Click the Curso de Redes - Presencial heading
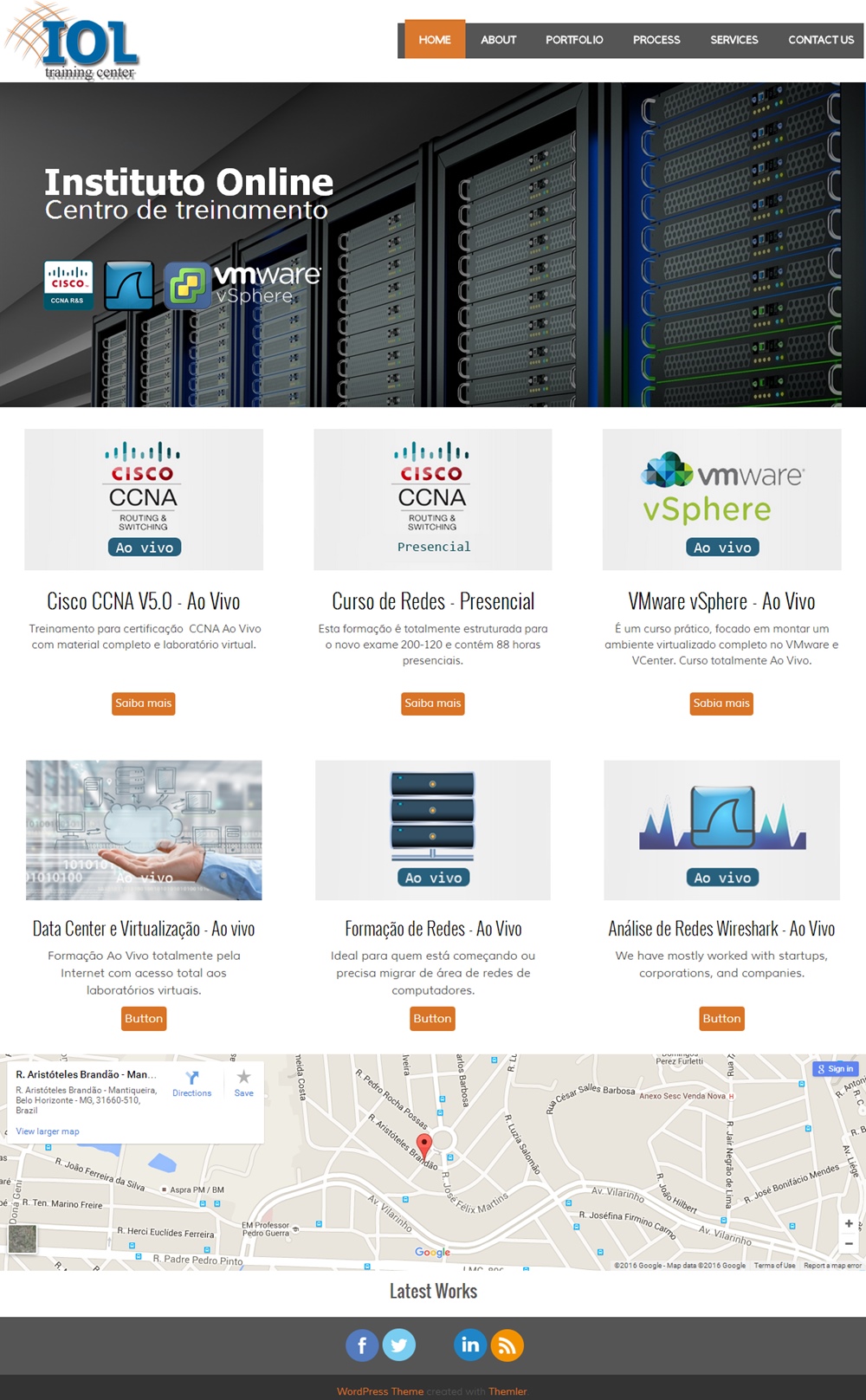The height and width of the screenshot is (1400, 866). 433,601
